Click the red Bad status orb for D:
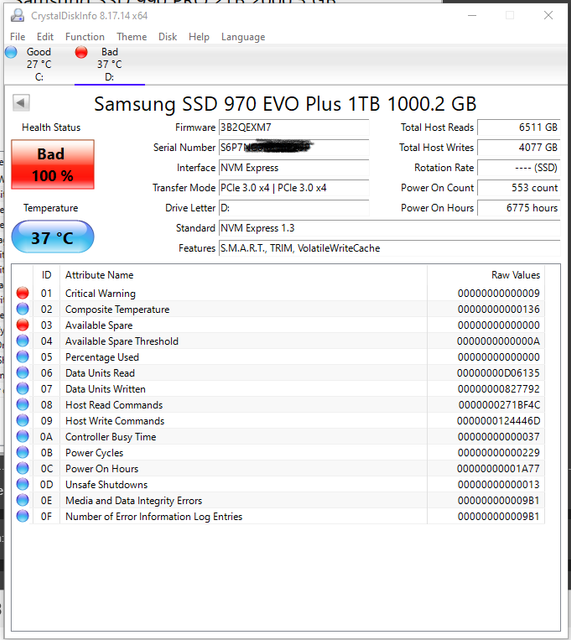571x640 pixels. click(x=81, y=52)
